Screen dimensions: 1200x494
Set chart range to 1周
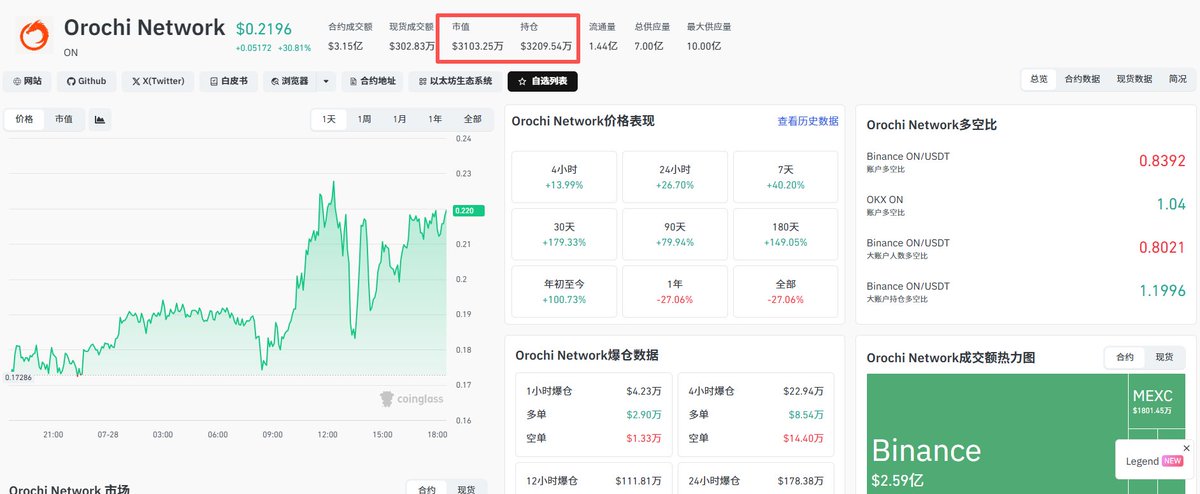click(365, 119)
